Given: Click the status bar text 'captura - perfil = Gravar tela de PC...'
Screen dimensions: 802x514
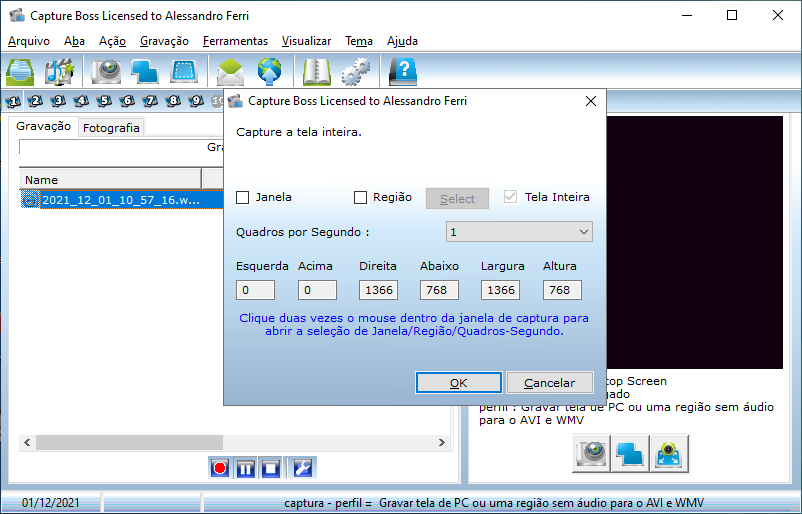Looking at the screenshot, I should [494, 503].
